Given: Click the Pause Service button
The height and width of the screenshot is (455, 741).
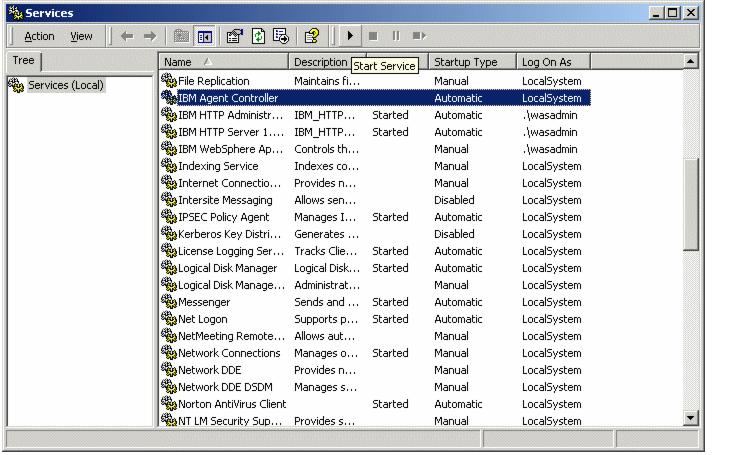Looking at the screenshot, I should (396, 36).
